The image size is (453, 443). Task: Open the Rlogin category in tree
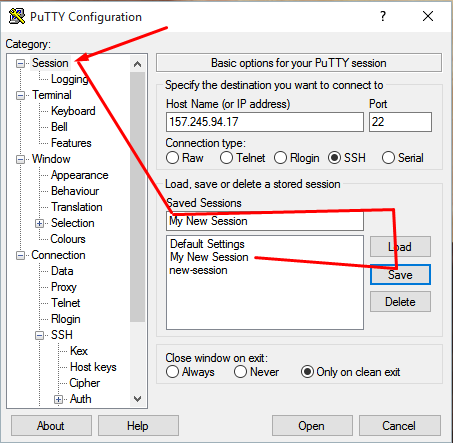point(65,319)
